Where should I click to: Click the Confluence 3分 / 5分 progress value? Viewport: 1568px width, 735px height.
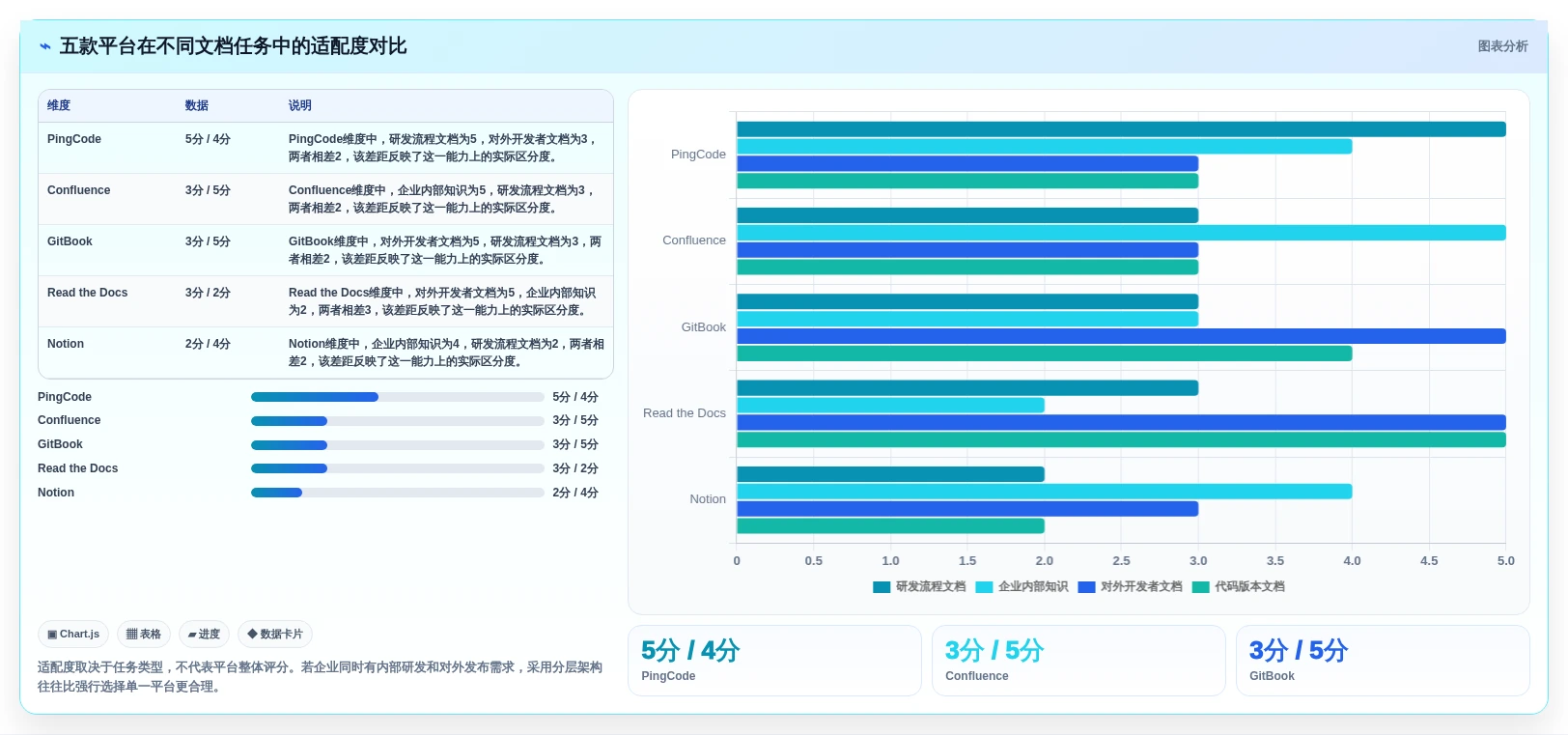(575, 421)
